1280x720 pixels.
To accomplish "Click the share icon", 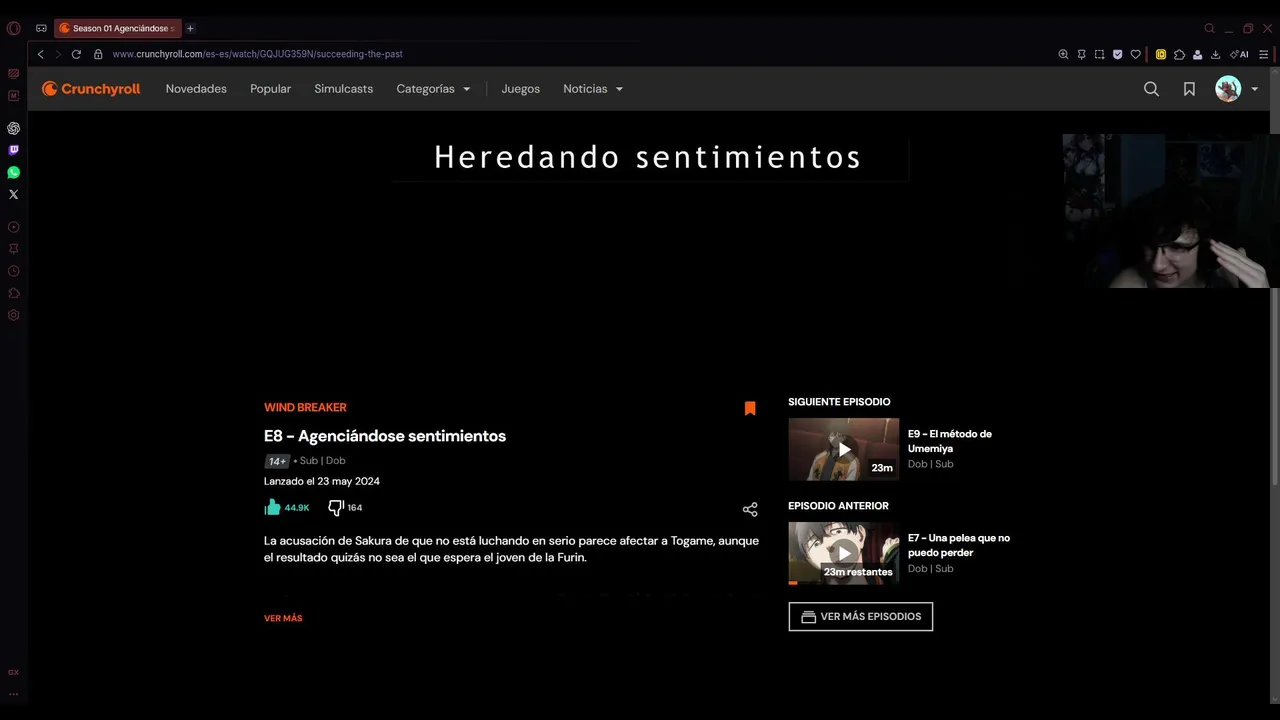I will coord(750,510).
